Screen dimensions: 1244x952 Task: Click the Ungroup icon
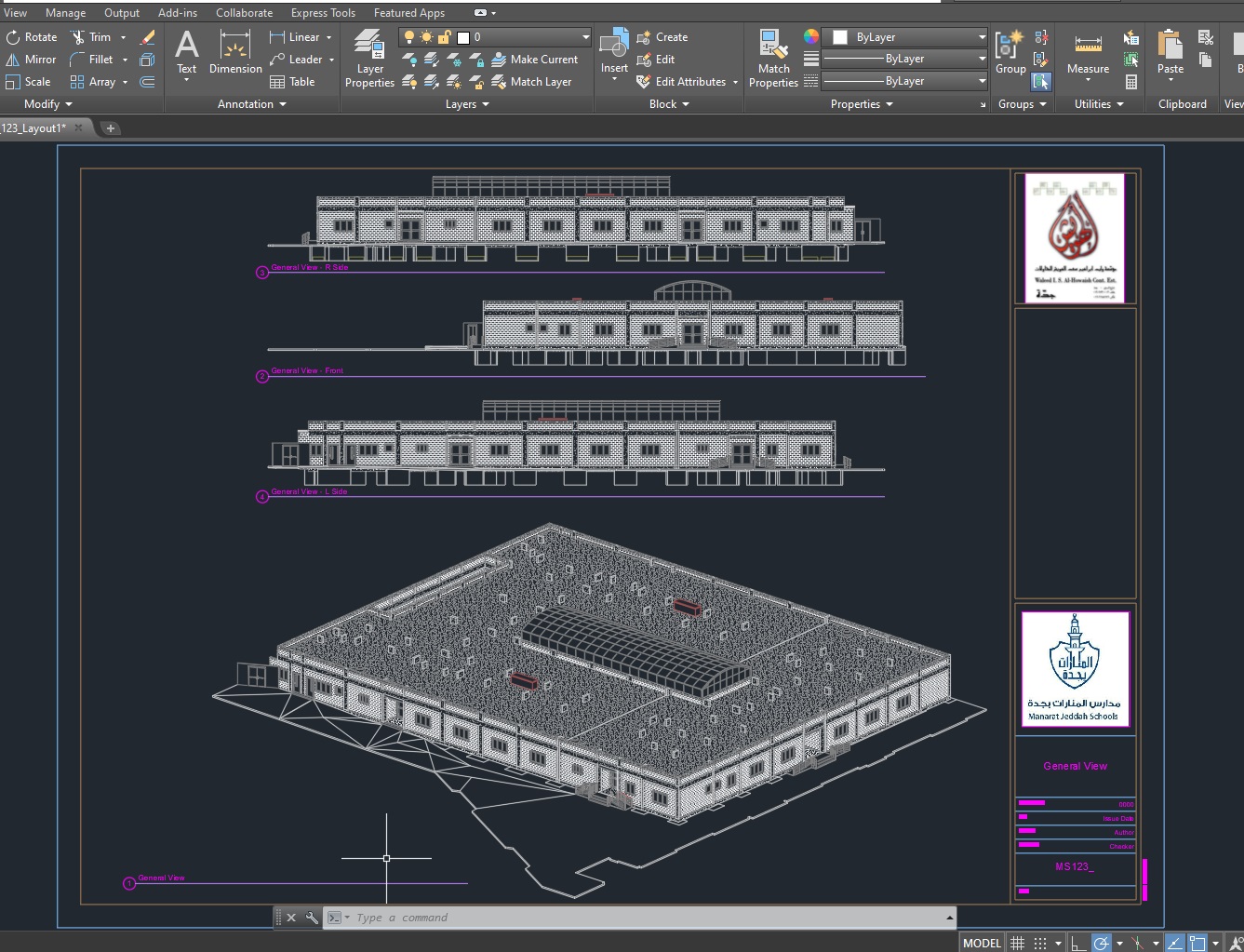click(x=1041, y=37)
